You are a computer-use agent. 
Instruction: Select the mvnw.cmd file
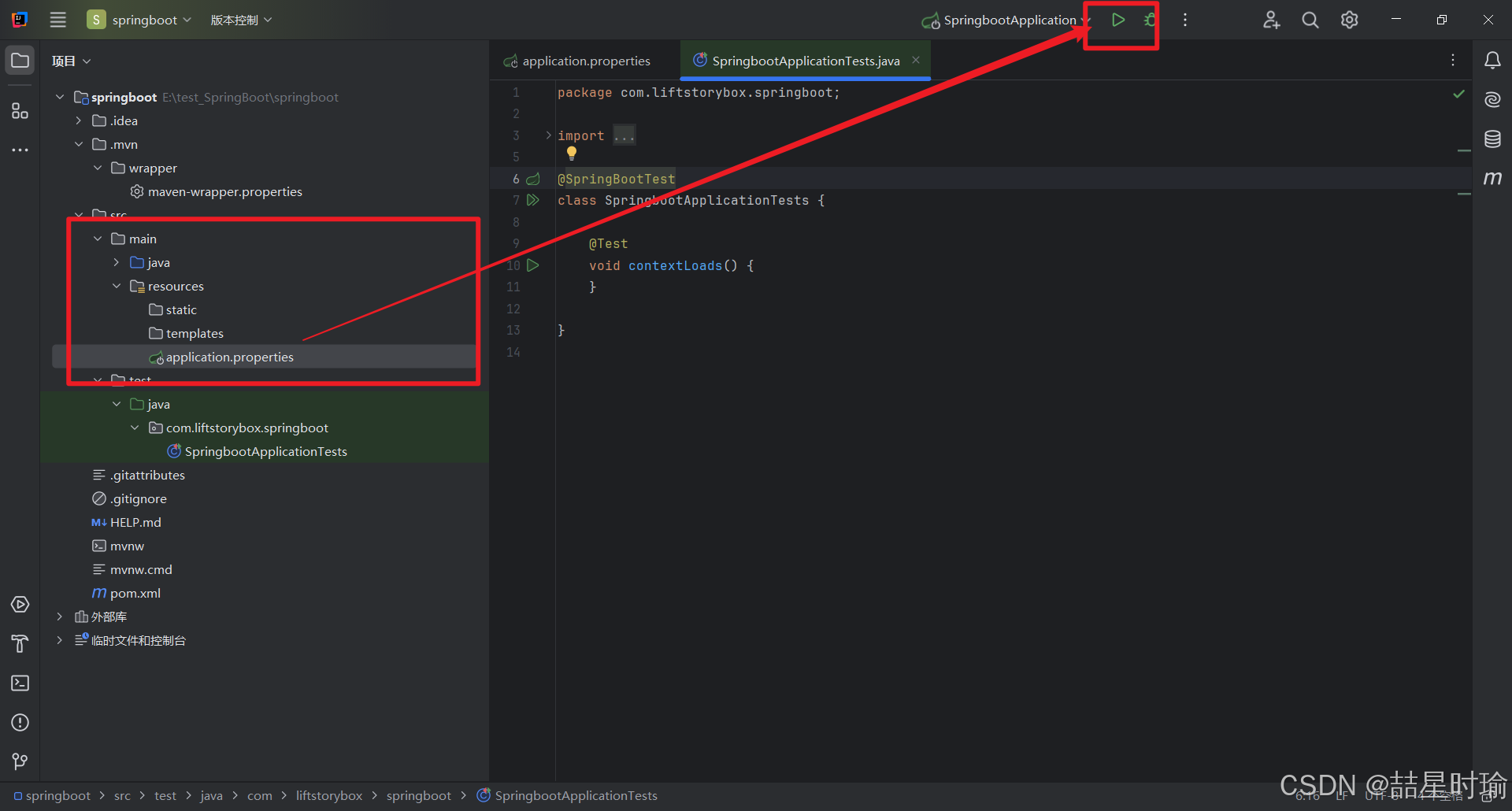(x=141, y=569)
